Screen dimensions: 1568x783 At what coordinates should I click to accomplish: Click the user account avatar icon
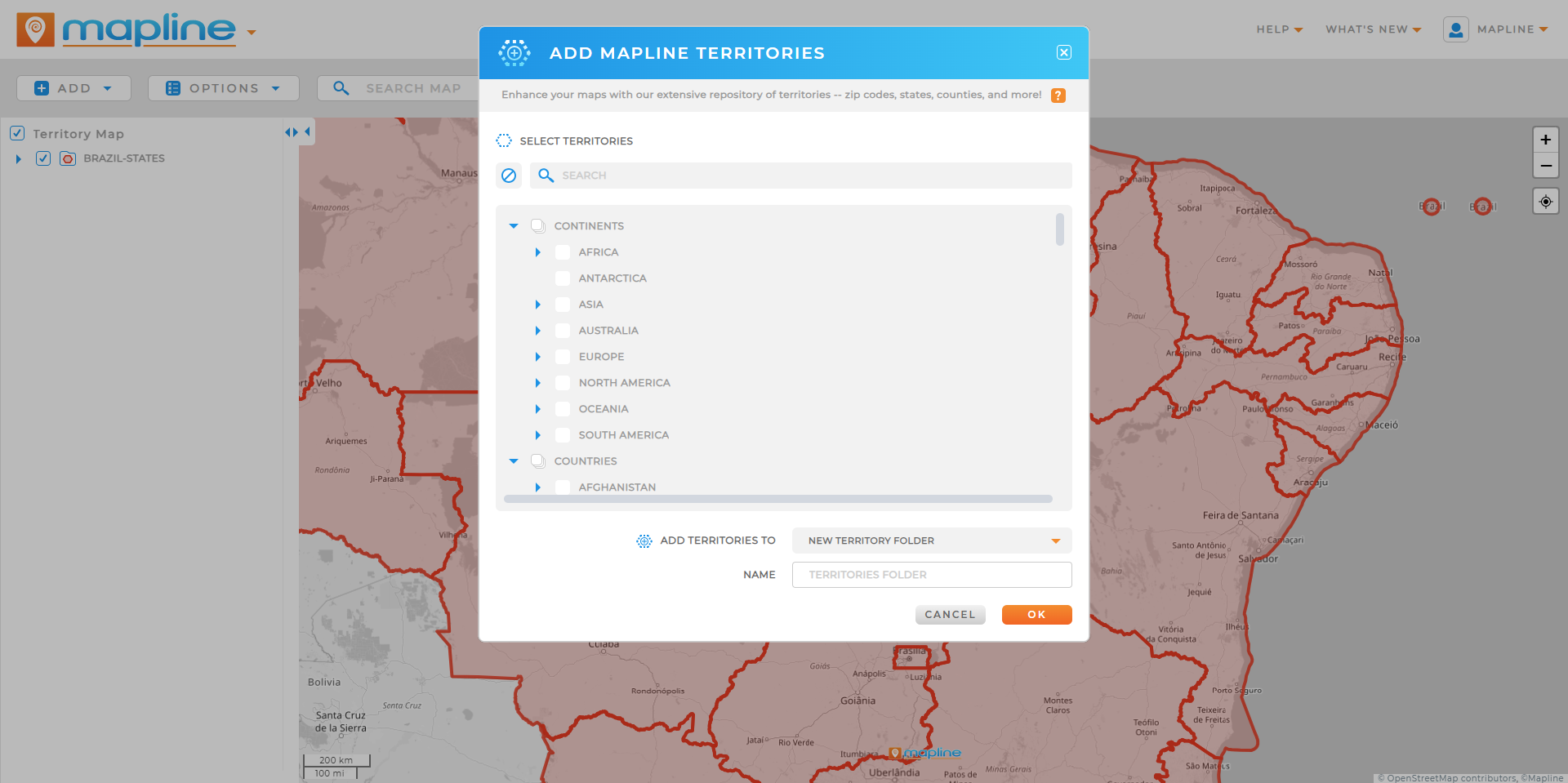tap(1455, 29)
